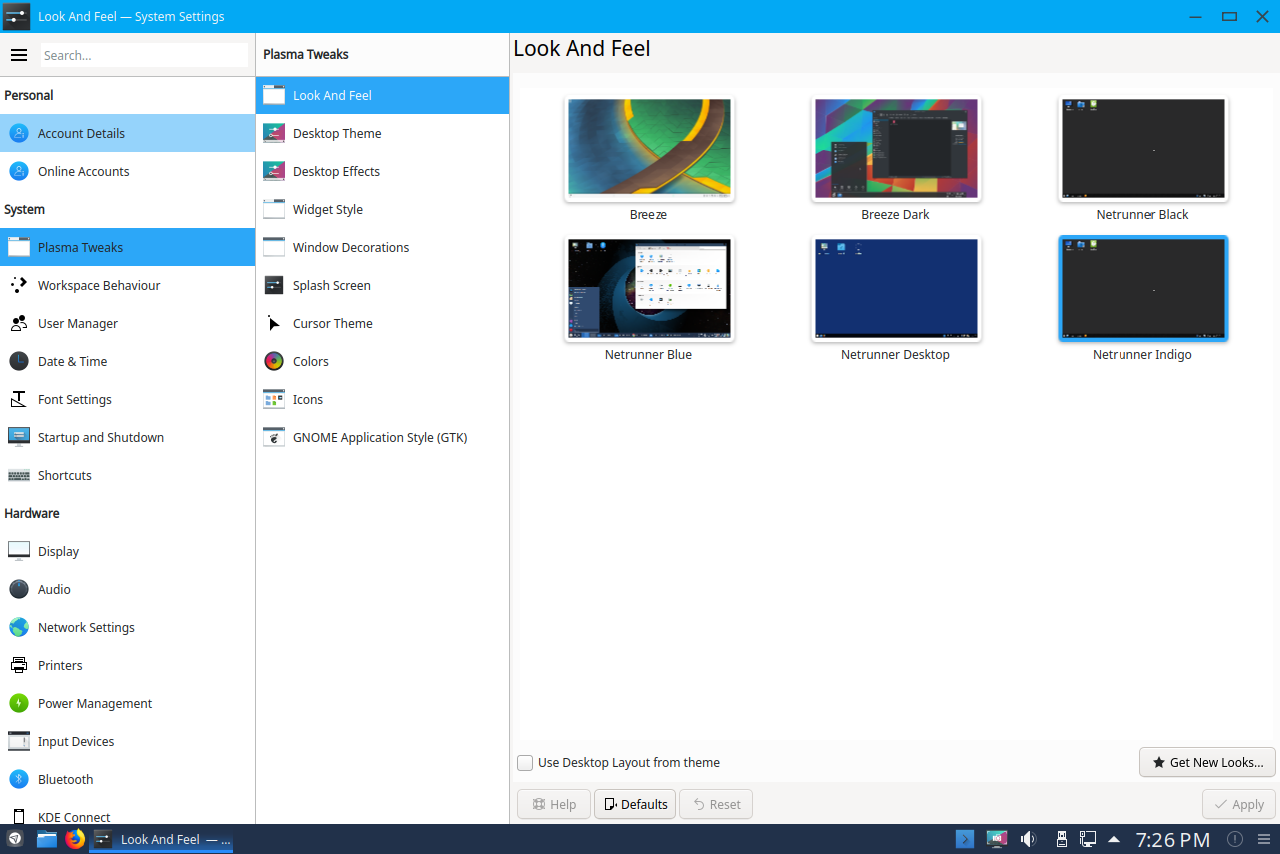Enable Use Desktop Layout from theme
The width and height of the screenshot is (1280, 854).
pyautogui.click(x=525, y=763)
